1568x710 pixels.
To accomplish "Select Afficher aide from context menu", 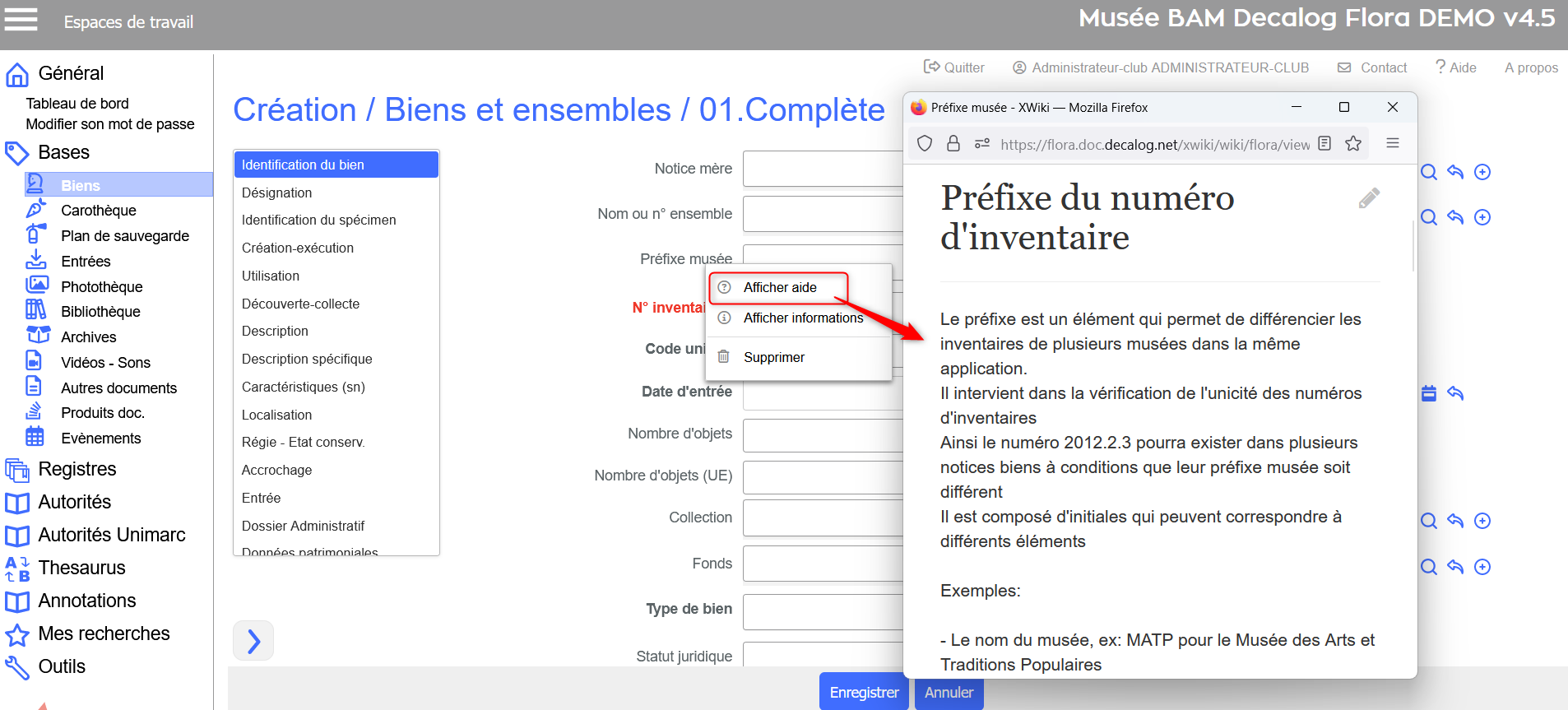I will coord(779,288).
